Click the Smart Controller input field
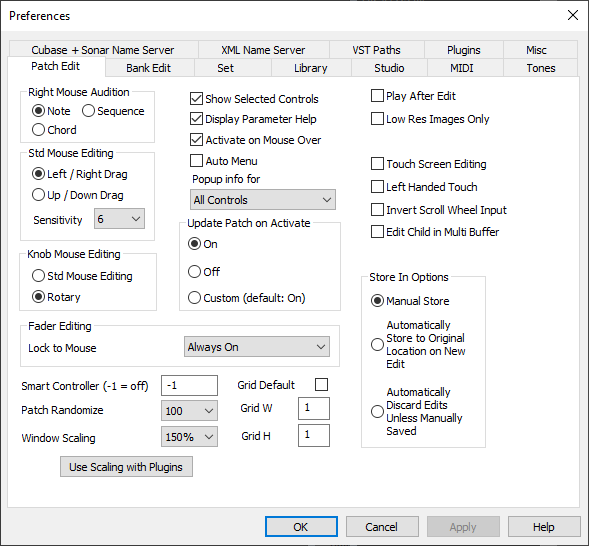This screenshot has height=546, width=589. pos(189,385)
